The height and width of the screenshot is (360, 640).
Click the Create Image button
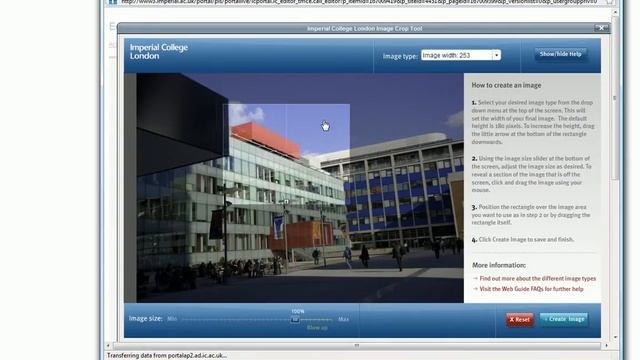click(x=564, y=319)
